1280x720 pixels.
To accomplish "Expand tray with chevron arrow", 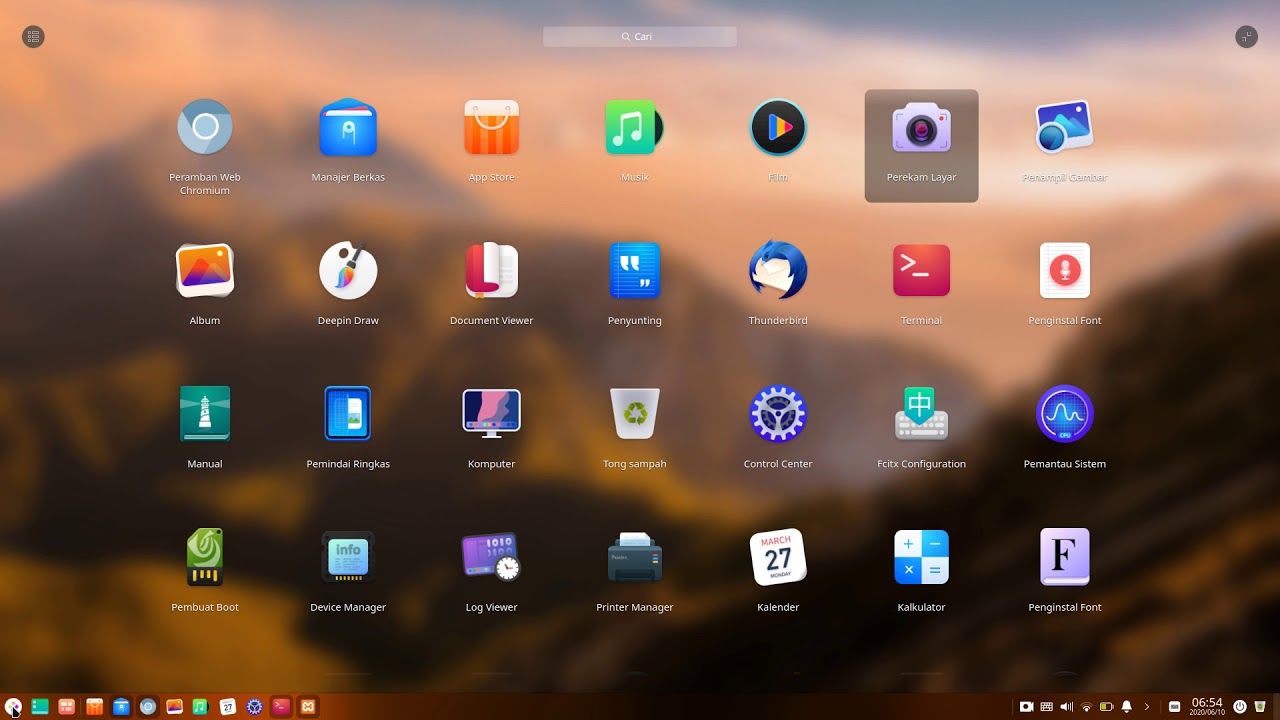I will (1147, 707).
